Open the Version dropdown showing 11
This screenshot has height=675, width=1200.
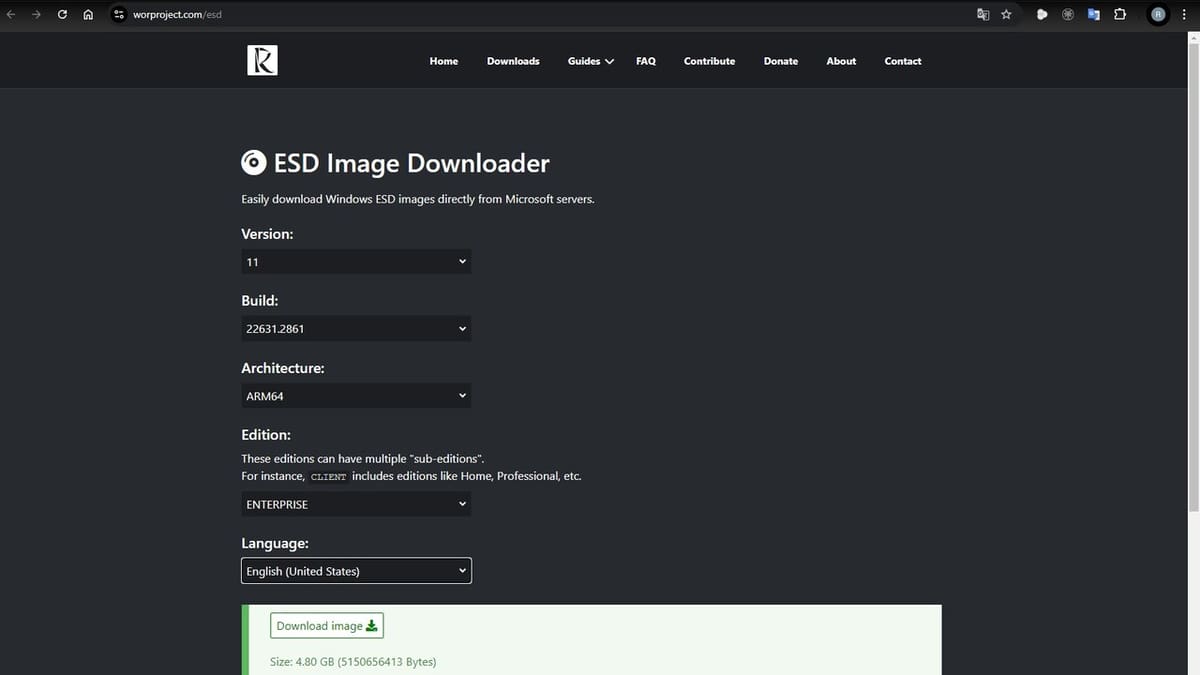(356, 261)
